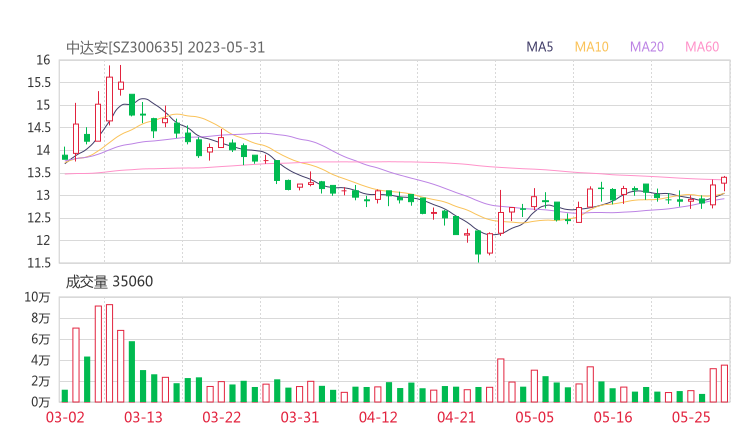Click the 10万 volume axis label

37,297
